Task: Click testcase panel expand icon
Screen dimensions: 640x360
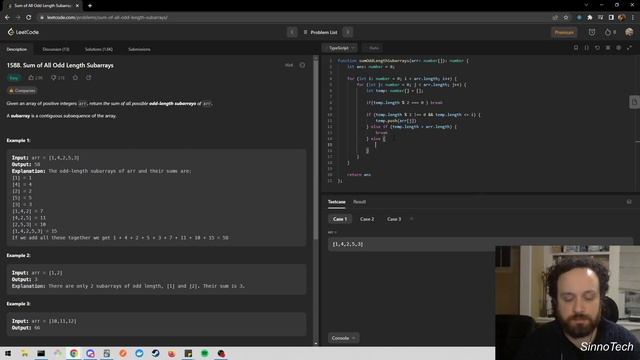Action: [629, 202]
